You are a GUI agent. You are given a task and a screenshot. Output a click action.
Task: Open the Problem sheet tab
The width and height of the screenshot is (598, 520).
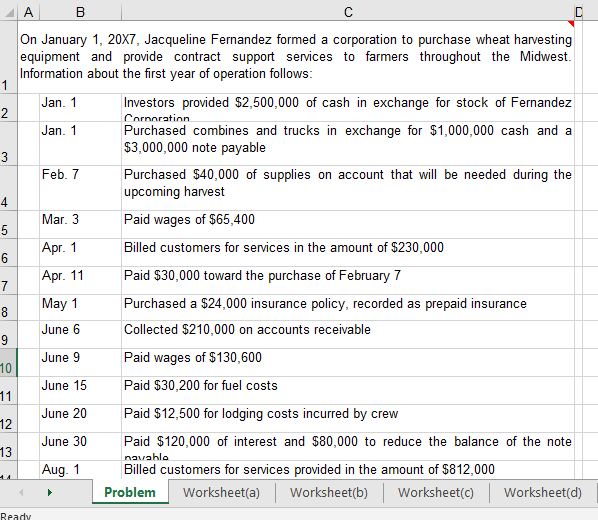pyautogui.click(x=130, y=492)
